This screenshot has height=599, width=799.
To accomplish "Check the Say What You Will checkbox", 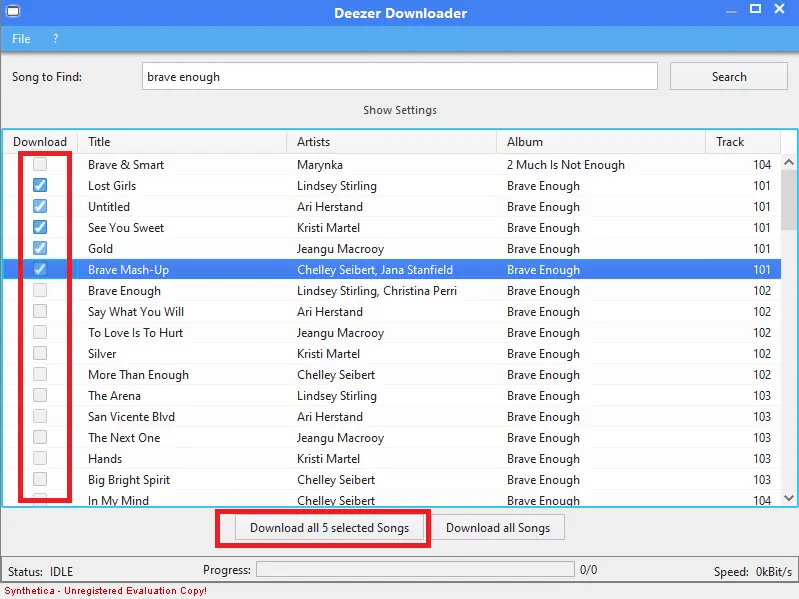I will pos(40,311).
